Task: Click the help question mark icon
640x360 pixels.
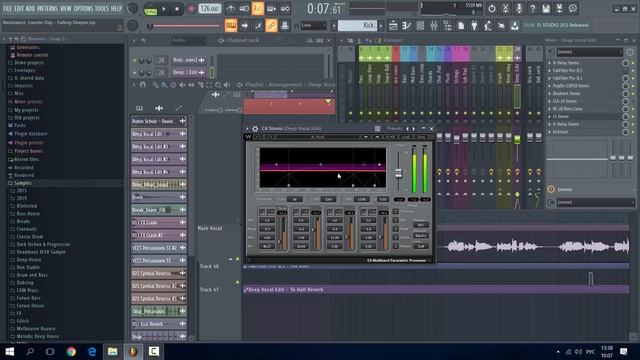Action: point(532,9)
